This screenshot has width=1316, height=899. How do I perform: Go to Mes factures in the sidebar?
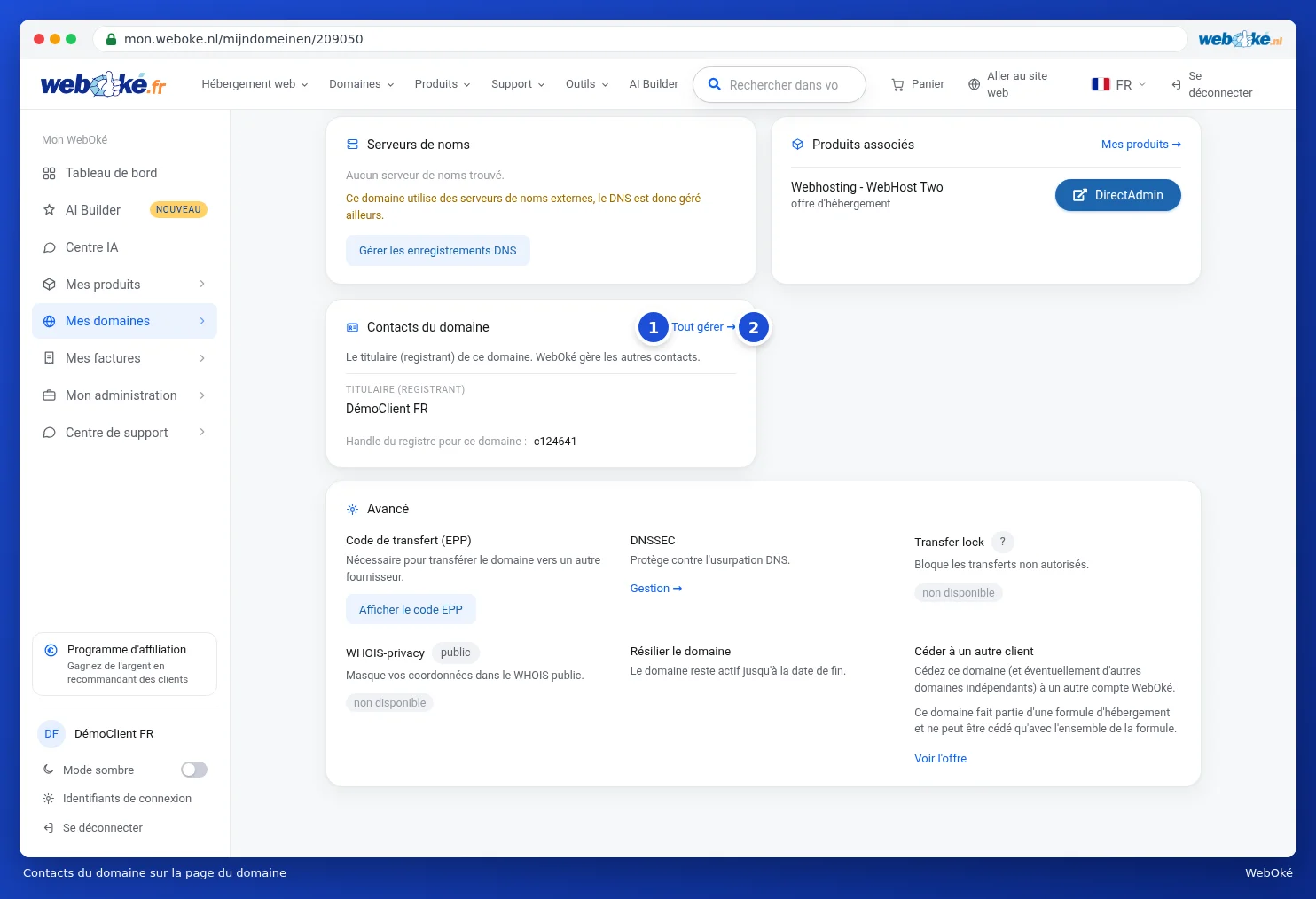pyautogui.click(x=124, y=358)
